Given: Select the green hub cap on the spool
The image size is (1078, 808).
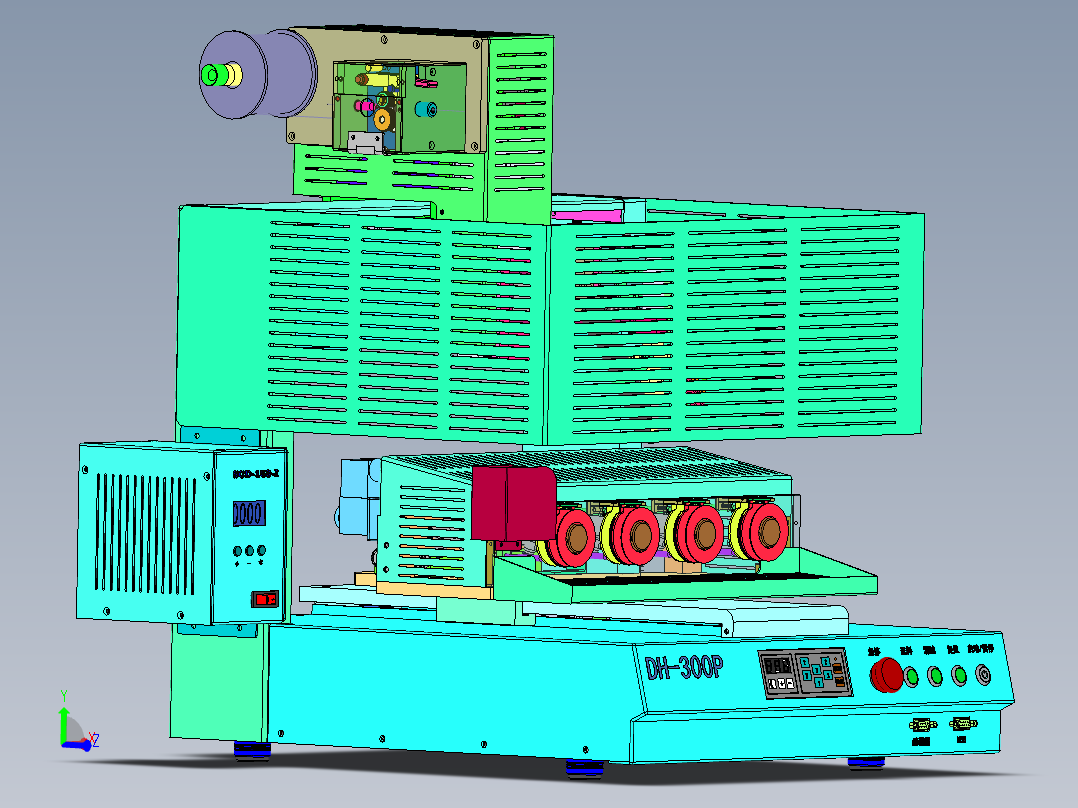Looking at the screenshot, I should click(212, 74).
